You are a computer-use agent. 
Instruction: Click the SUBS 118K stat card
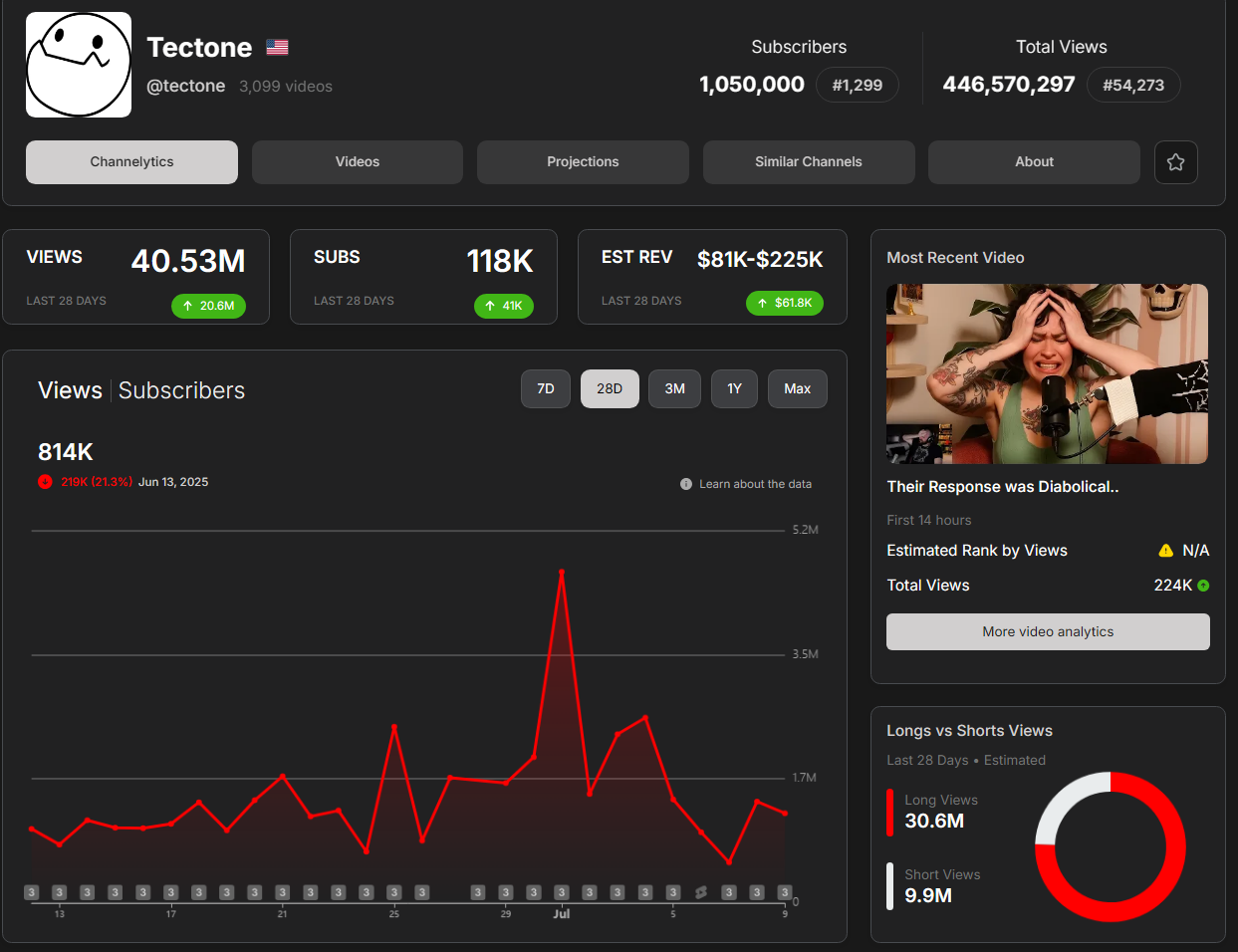tap(423, 277)
